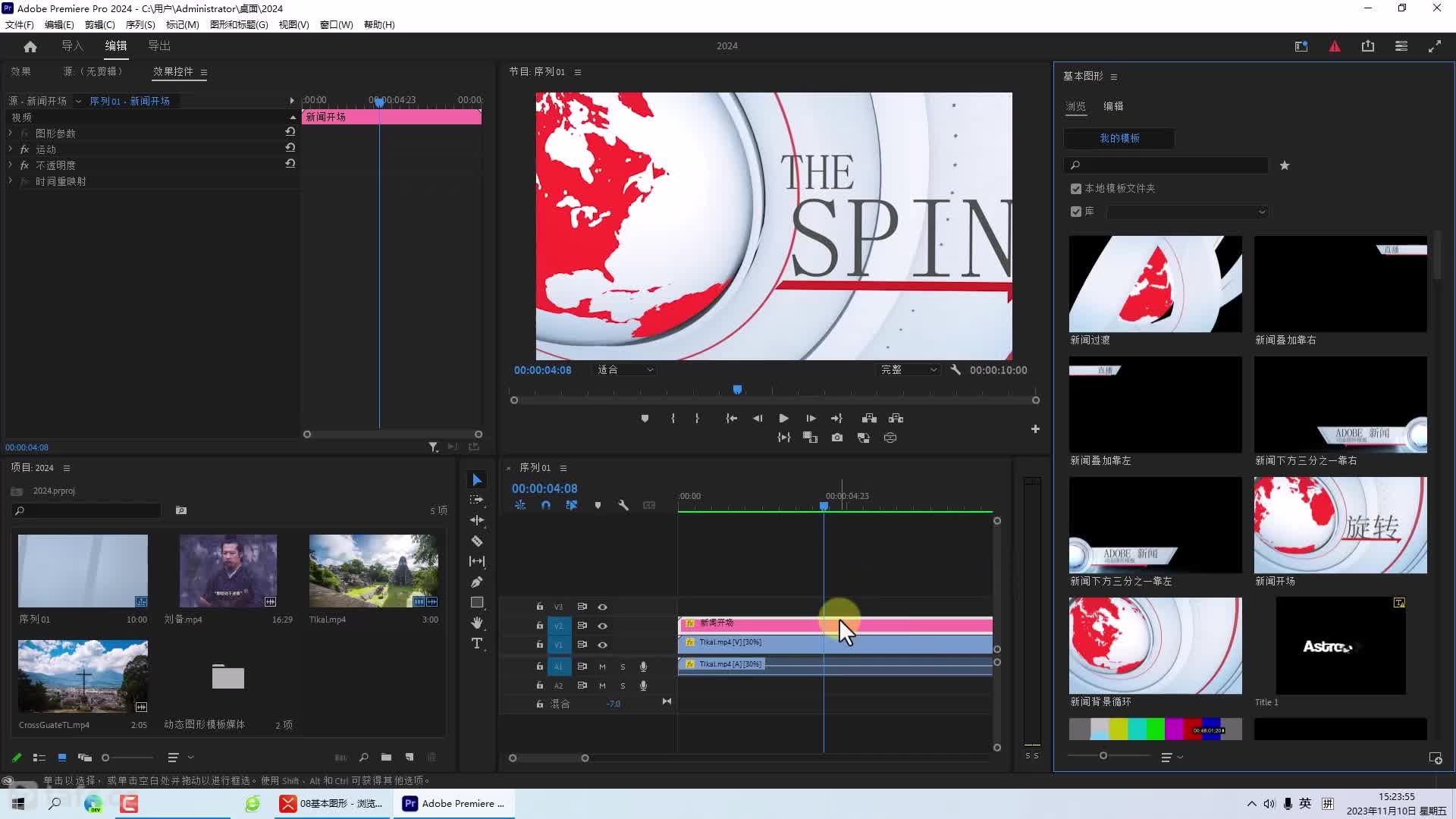Open the Graphics and Titles menu
Image resolution: width=1456 pixels, height=819 pixels.
tap(239, 24)
